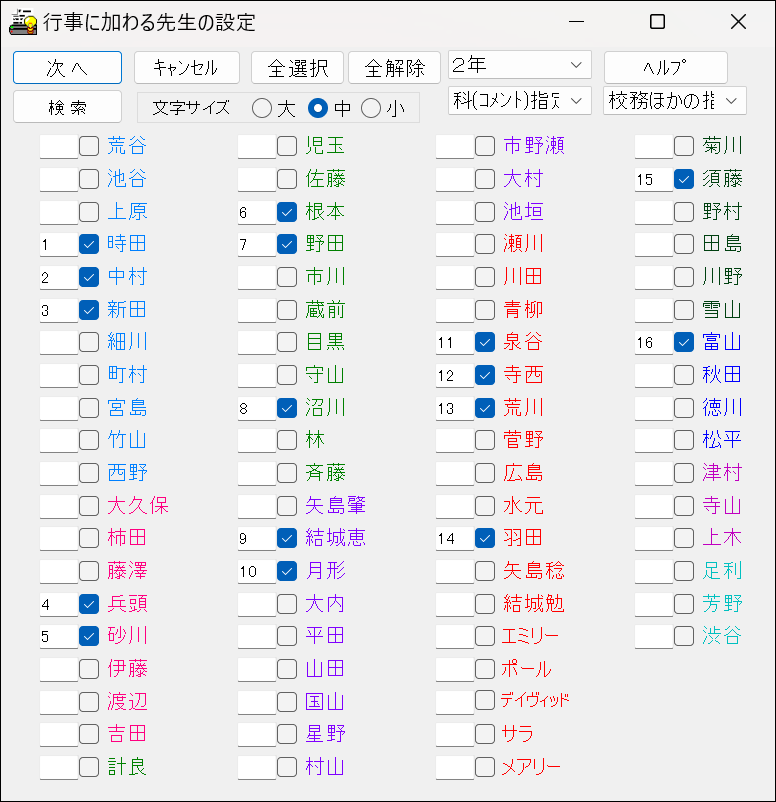Maximize the 行事に加わる先生の設定 window
The image size is (776, 802).
(x=657, y=22)
